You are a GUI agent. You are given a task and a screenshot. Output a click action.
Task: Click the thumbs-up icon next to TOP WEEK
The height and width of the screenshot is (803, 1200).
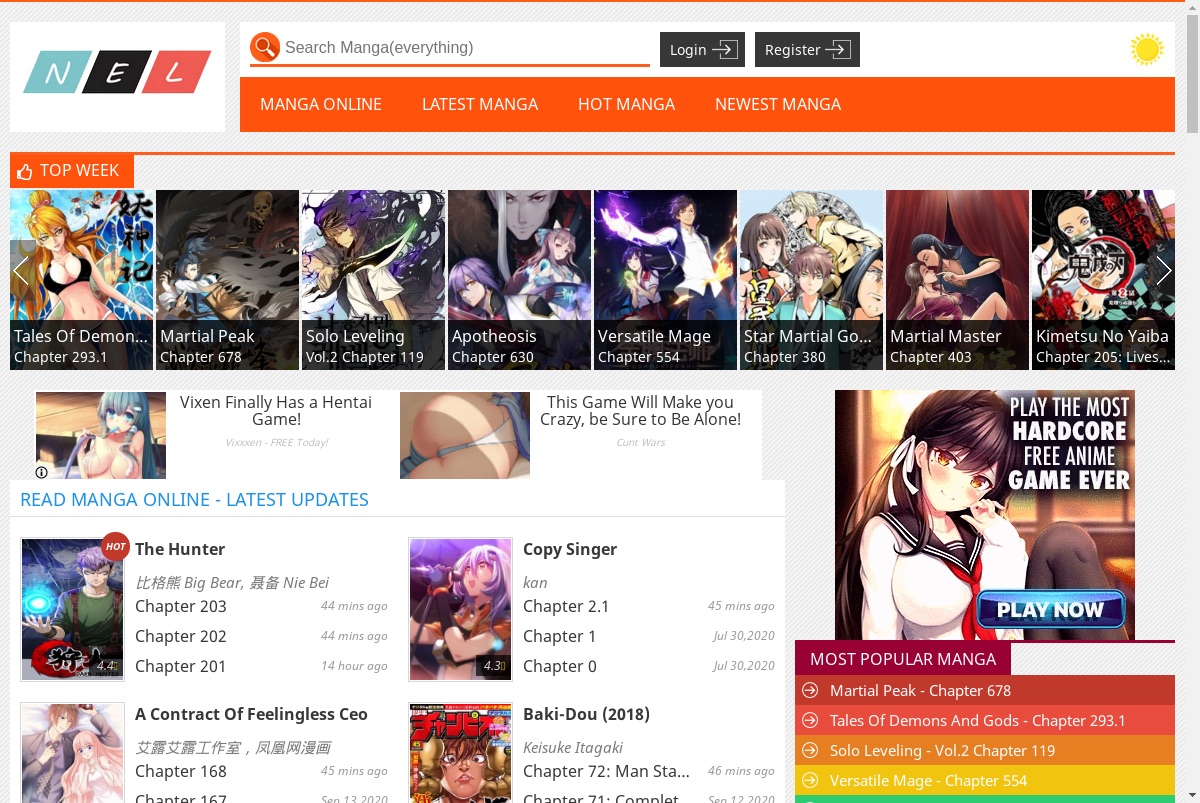25,172
